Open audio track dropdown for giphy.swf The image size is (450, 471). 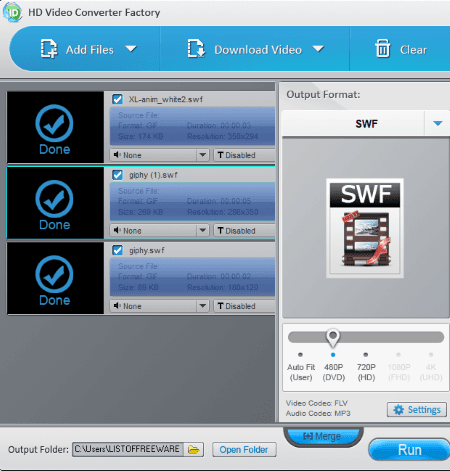click(203, 306)
